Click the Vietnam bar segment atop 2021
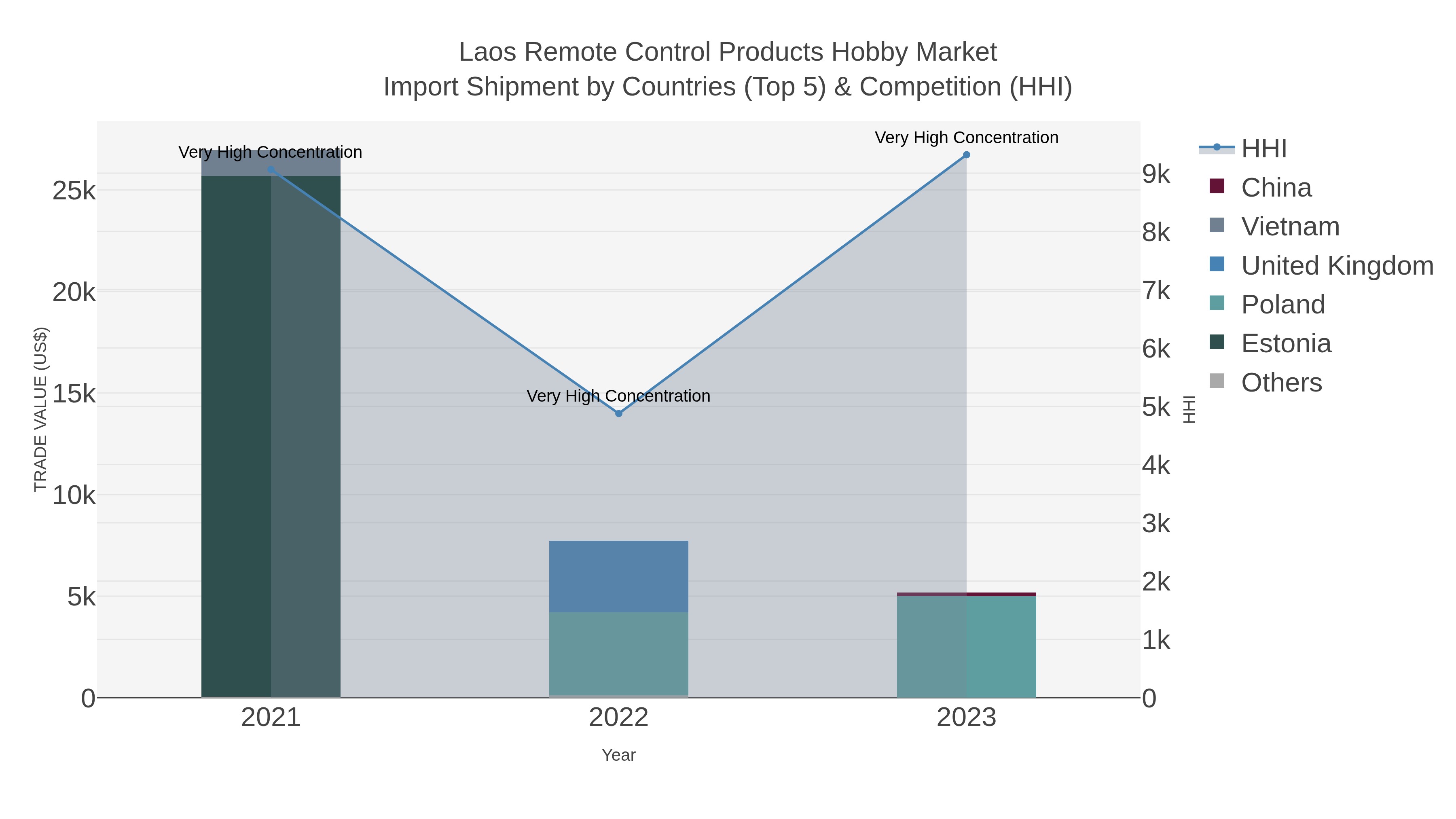 click(271, 163)
